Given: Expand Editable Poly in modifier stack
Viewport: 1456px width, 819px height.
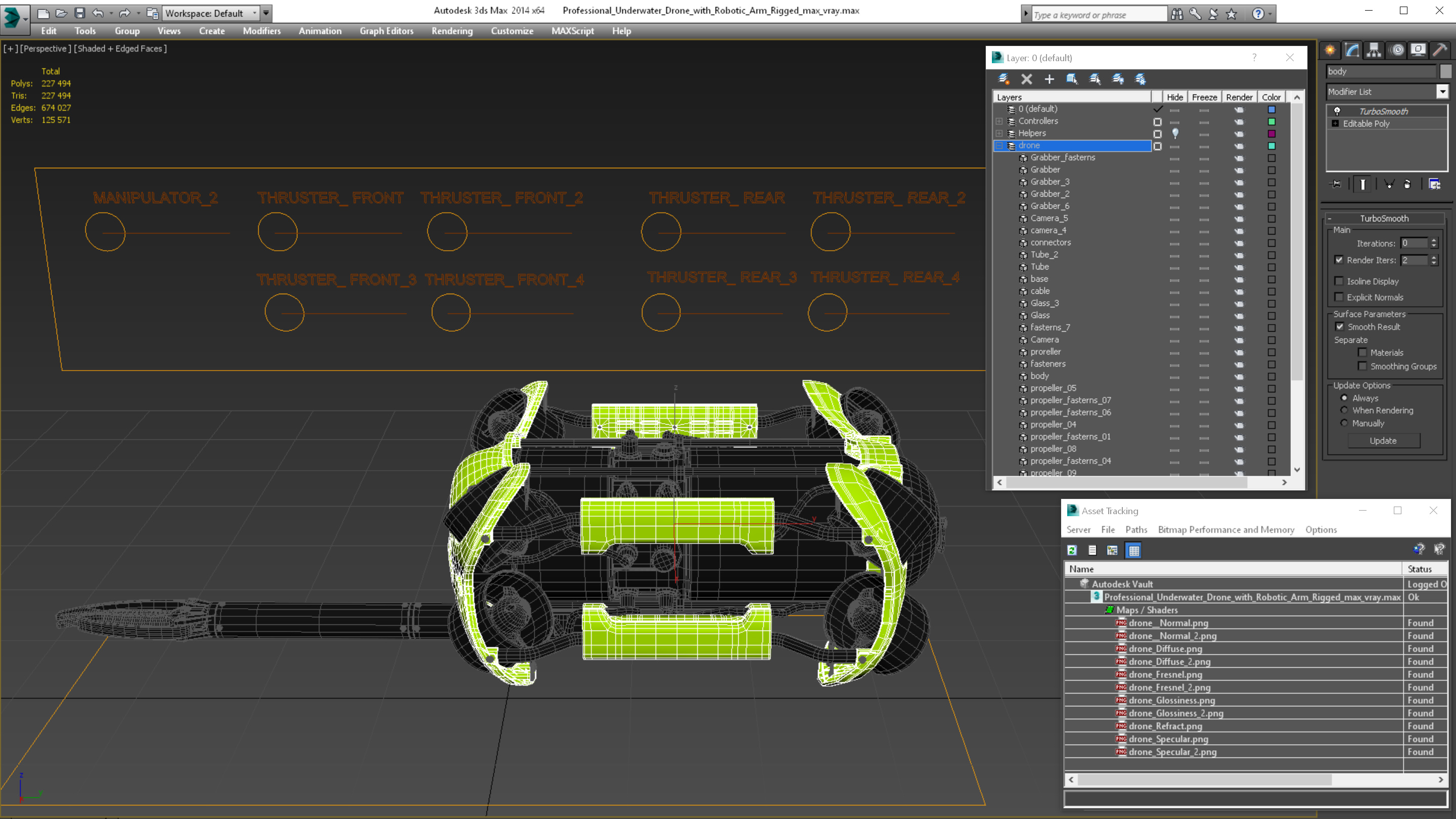Looking at the screenshot, I should pyautogui.click(x=1336, y=123).
